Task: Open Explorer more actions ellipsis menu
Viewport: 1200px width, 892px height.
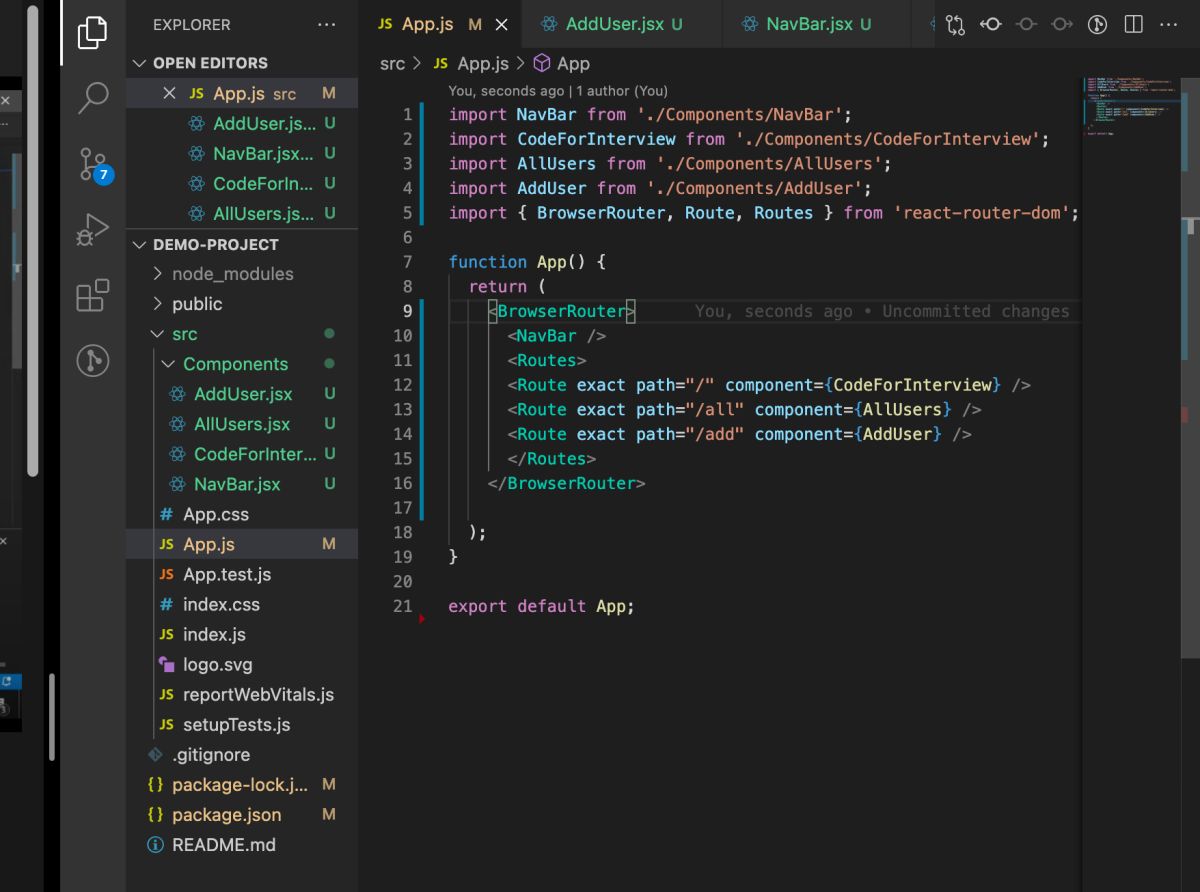Action: pos(326,24)
